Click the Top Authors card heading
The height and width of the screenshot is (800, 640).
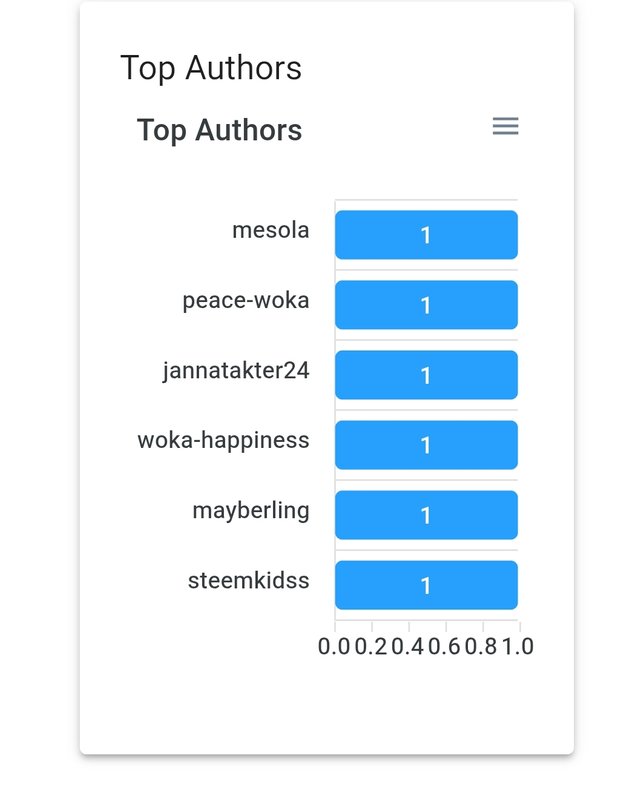click(x=211, y=68)
